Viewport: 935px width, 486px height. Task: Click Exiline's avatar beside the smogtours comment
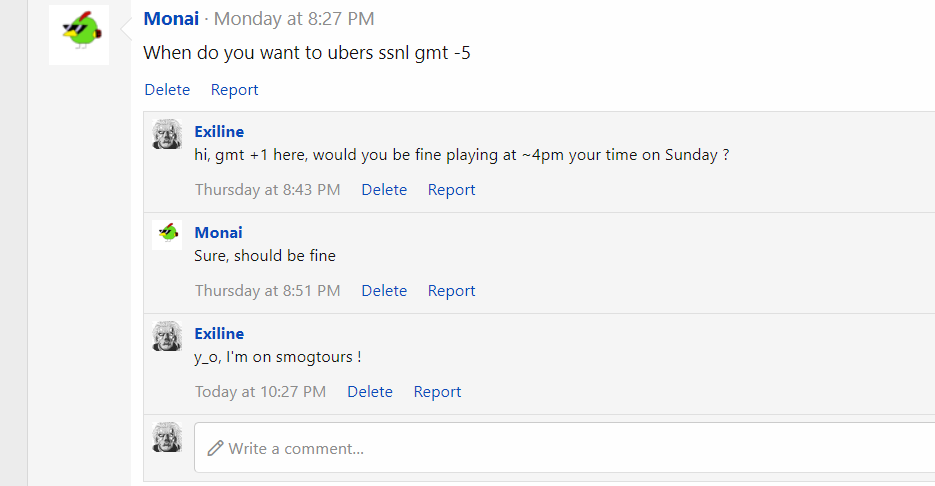(167, 336)
